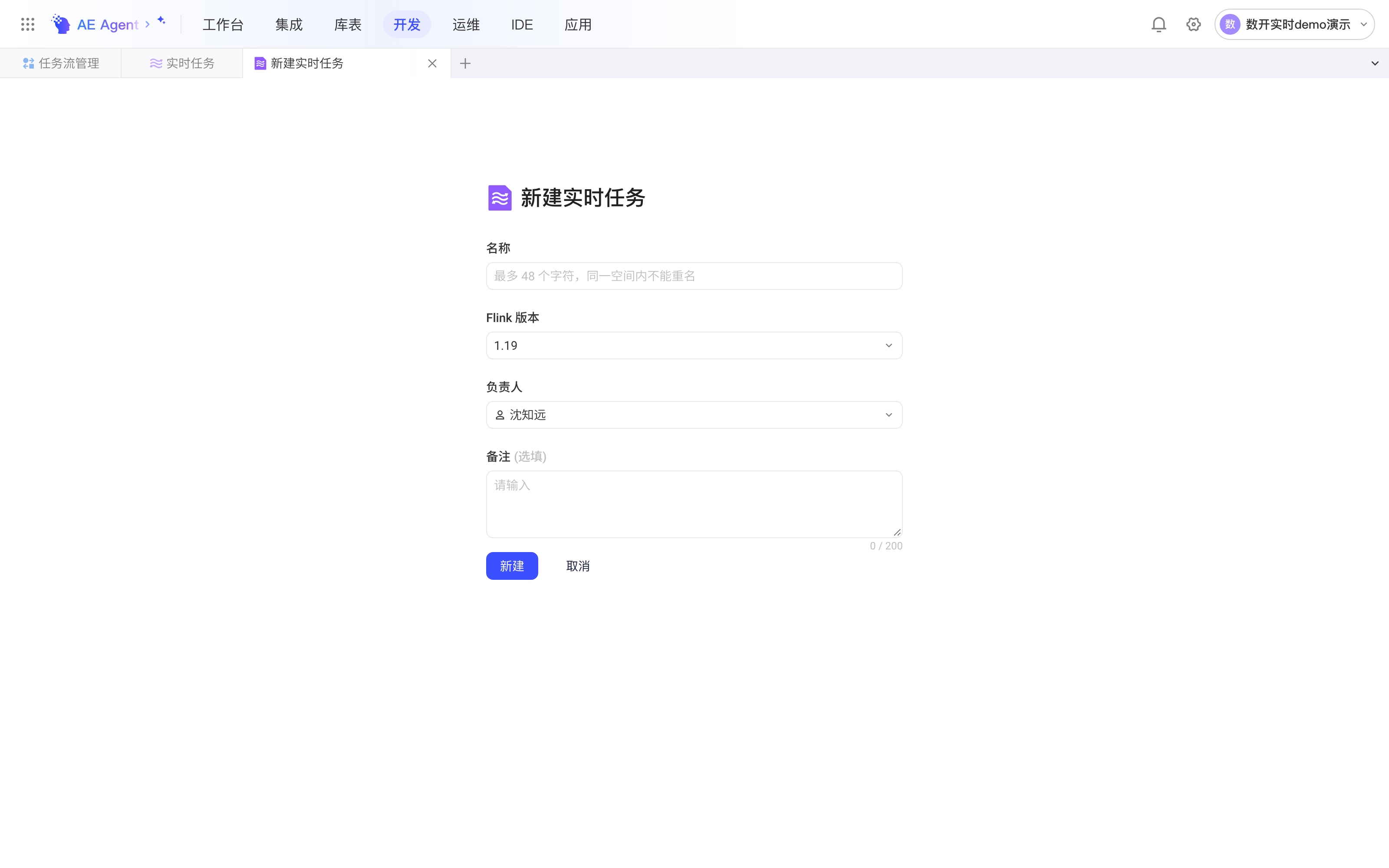
Task: Close the 新建实时任务 tab
Action: [x=432, y=63]
